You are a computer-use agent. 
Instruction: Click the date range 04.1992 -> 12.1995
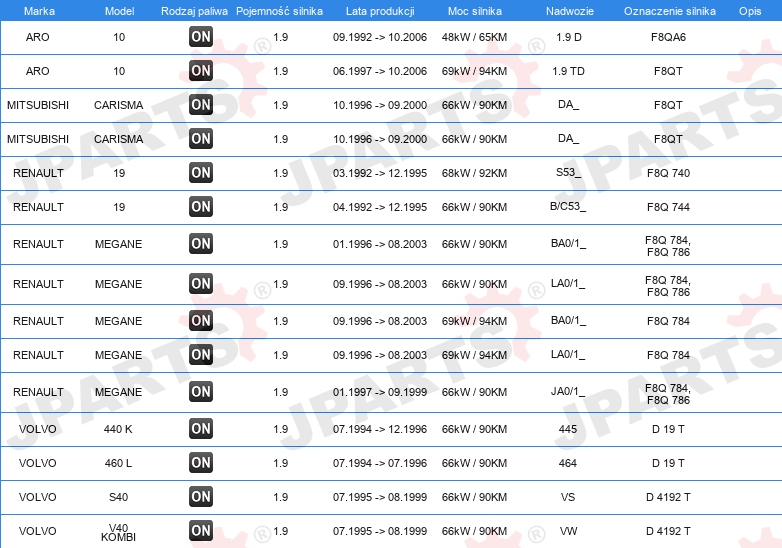point(380,207)
